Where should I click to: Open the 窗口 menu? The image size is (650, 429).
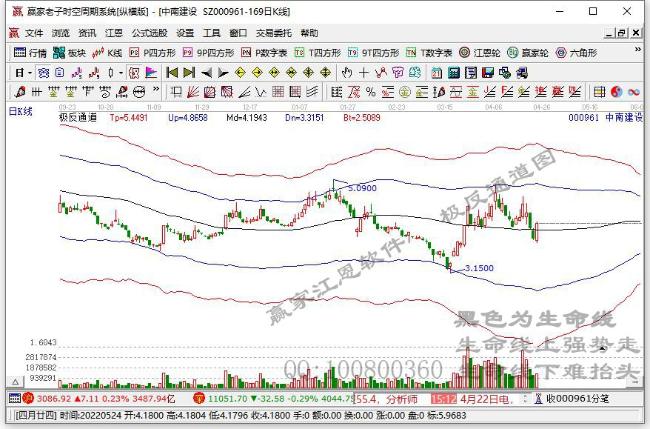click(238, 33)
